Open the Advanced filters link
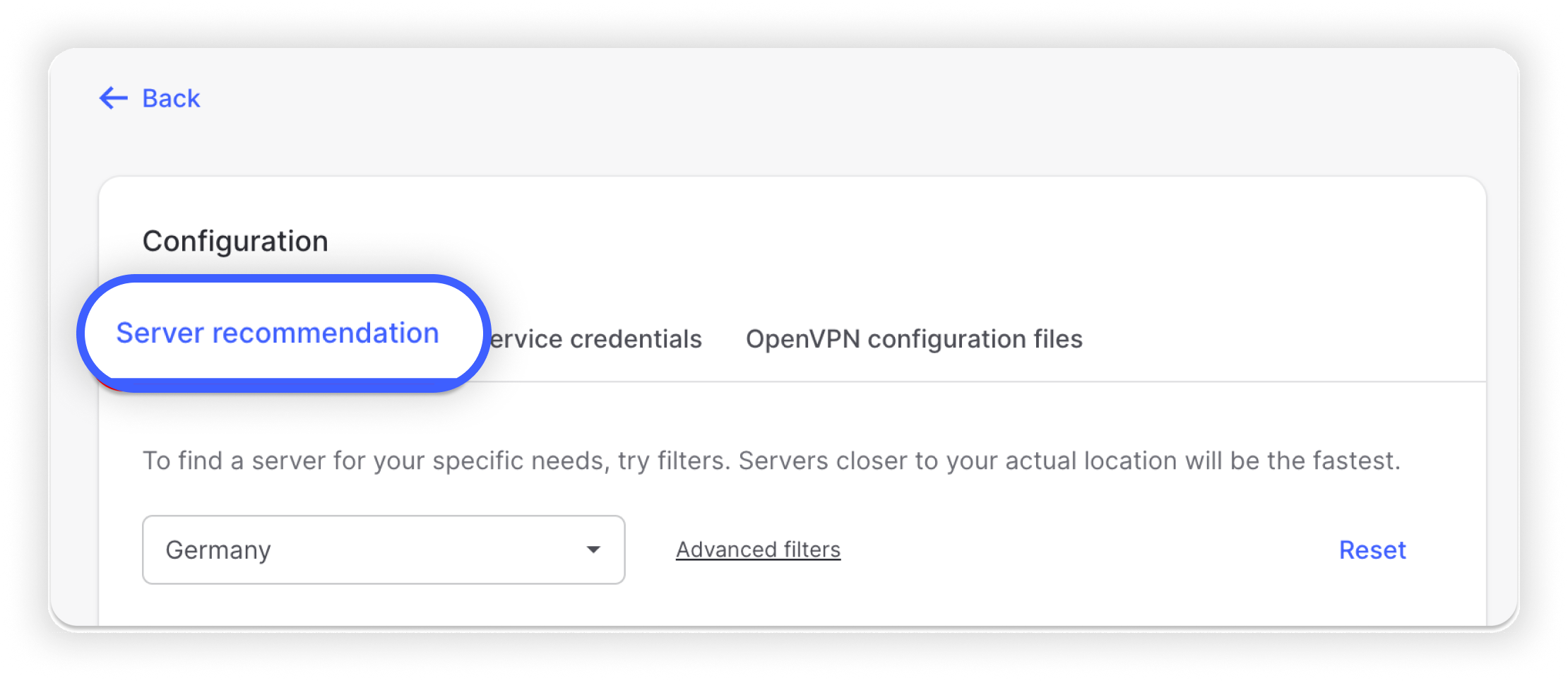 coord(758,550)
